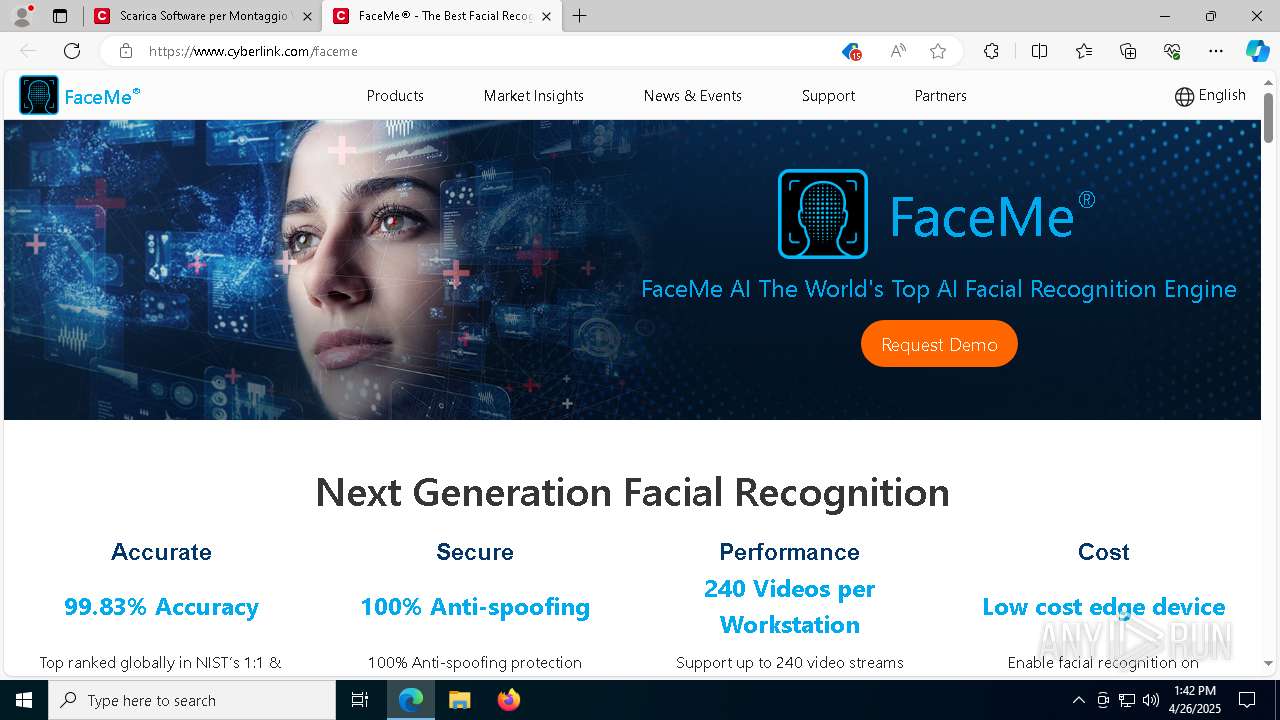Open the tab actions menu icon

60,16
